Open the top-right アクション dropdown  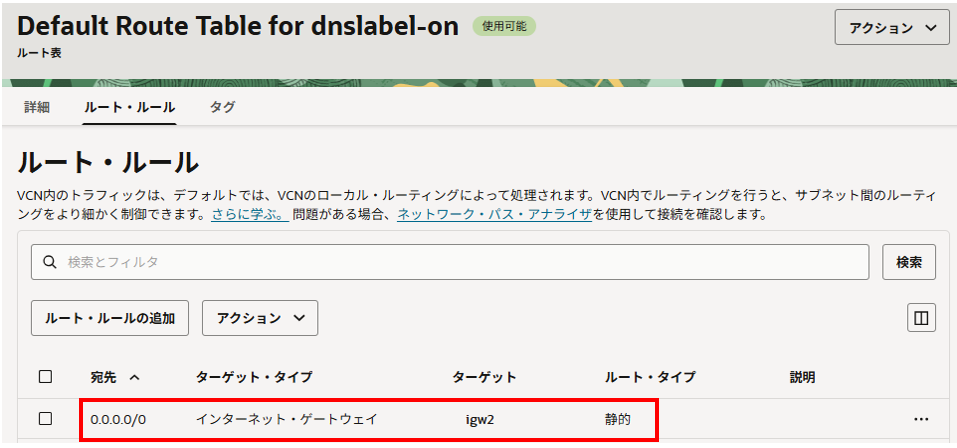pyautogui.click(x=892, y=28)
